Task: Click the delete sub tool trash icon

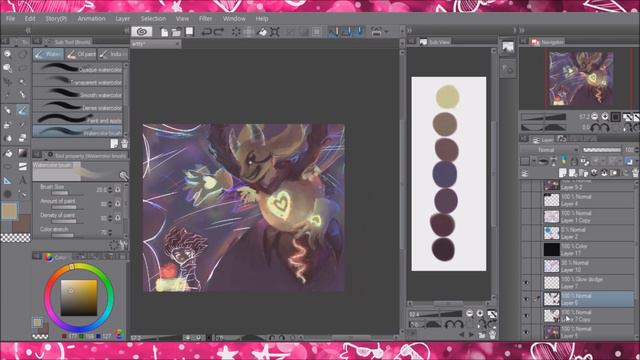Action: (124, 143)
